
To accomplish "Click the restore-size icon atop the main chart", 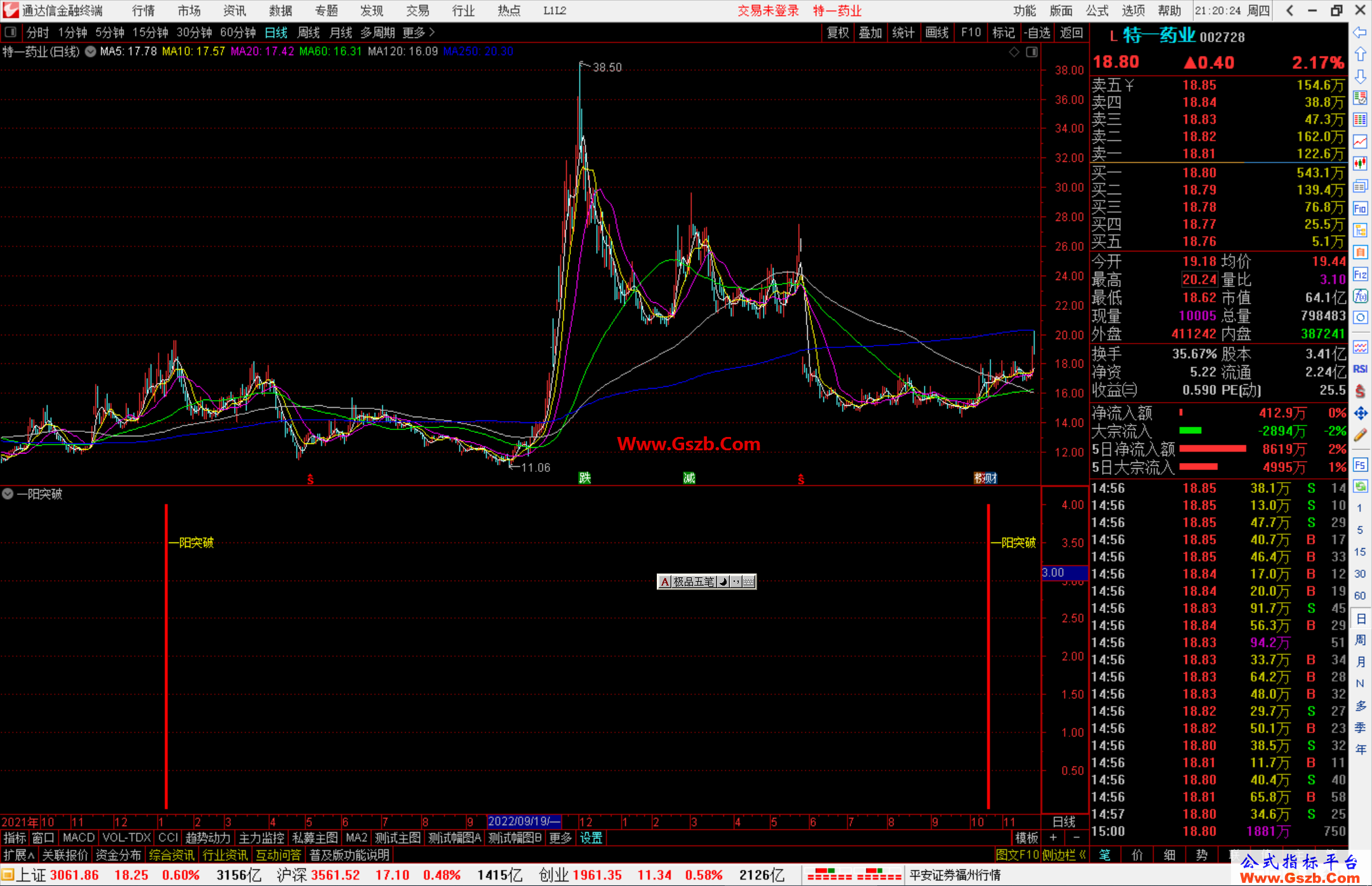I will [1032, 51].
